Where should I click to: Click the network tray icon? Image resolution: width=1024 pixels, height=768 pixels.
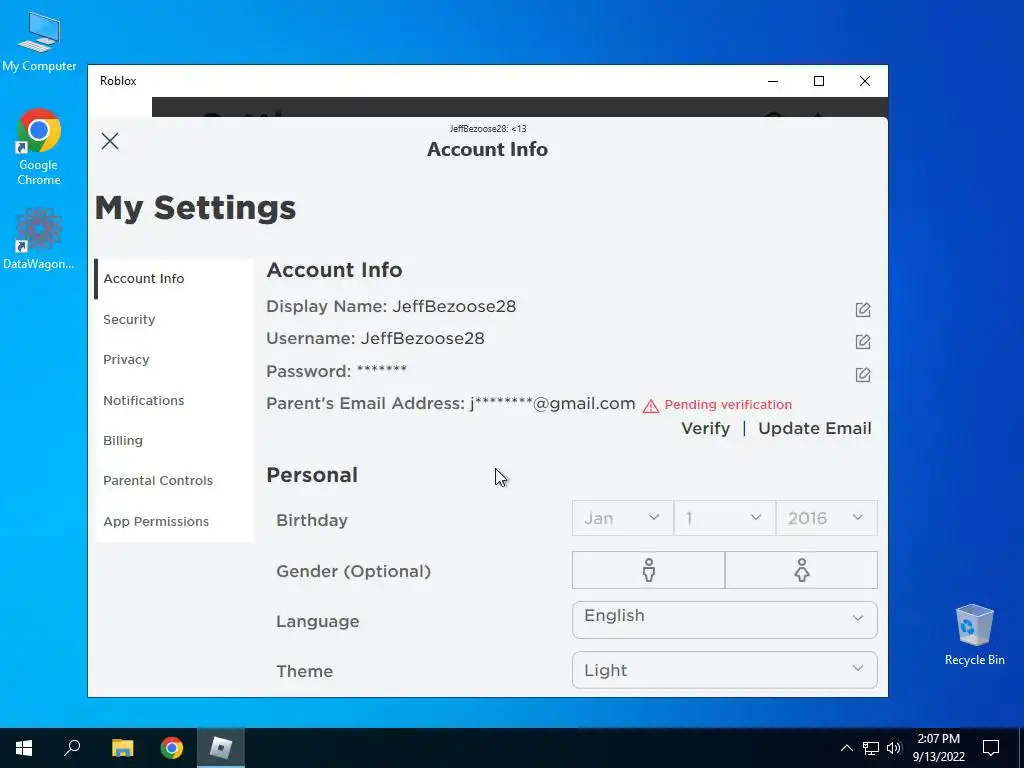pyautogui.click(x=871, y=748)
